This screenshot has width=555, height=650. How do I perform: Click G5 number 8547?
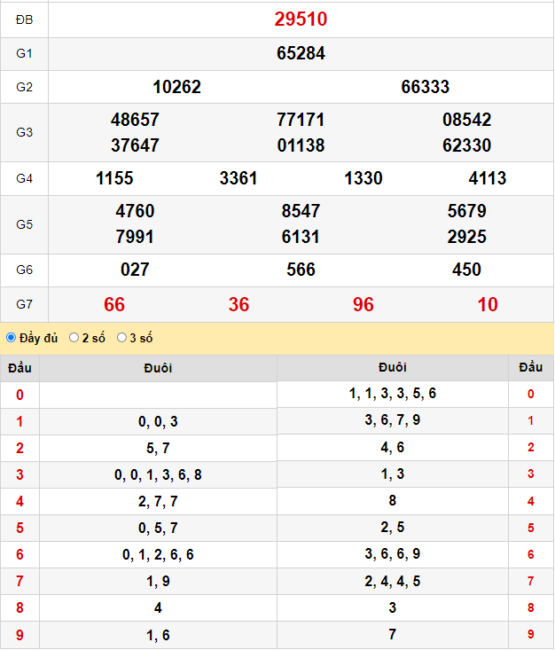click(301, 211)
